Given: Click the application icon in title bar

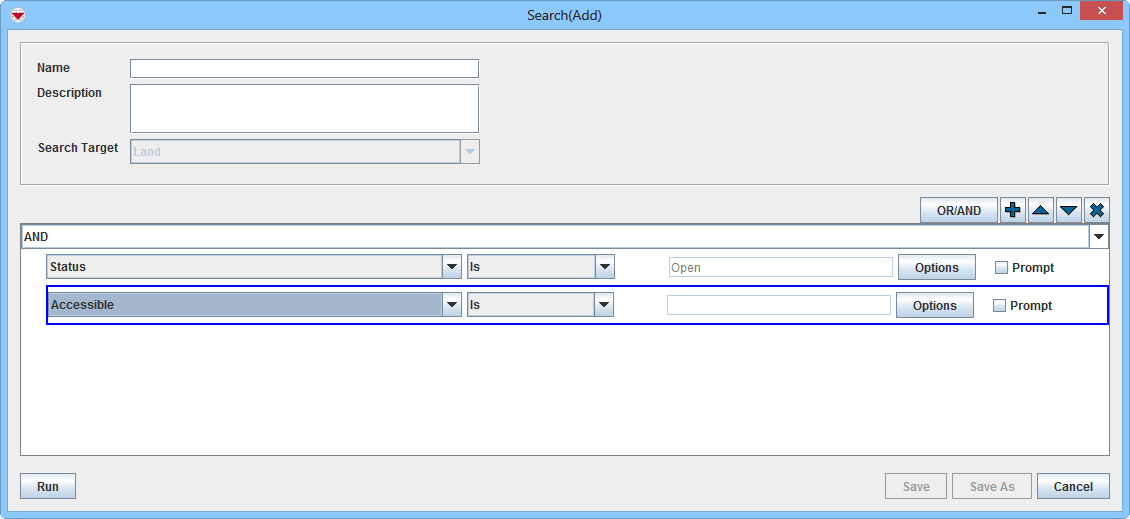Looking at the screenshot, I should pos(17,15).
